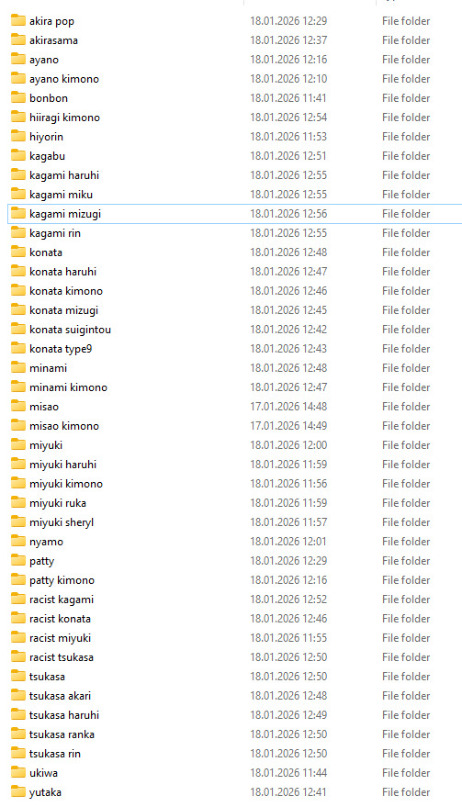Image resolution: width=462 pixels, height=807 pixels.
Task: Select the tsukasa akari folder name
Action: (60, 696)
